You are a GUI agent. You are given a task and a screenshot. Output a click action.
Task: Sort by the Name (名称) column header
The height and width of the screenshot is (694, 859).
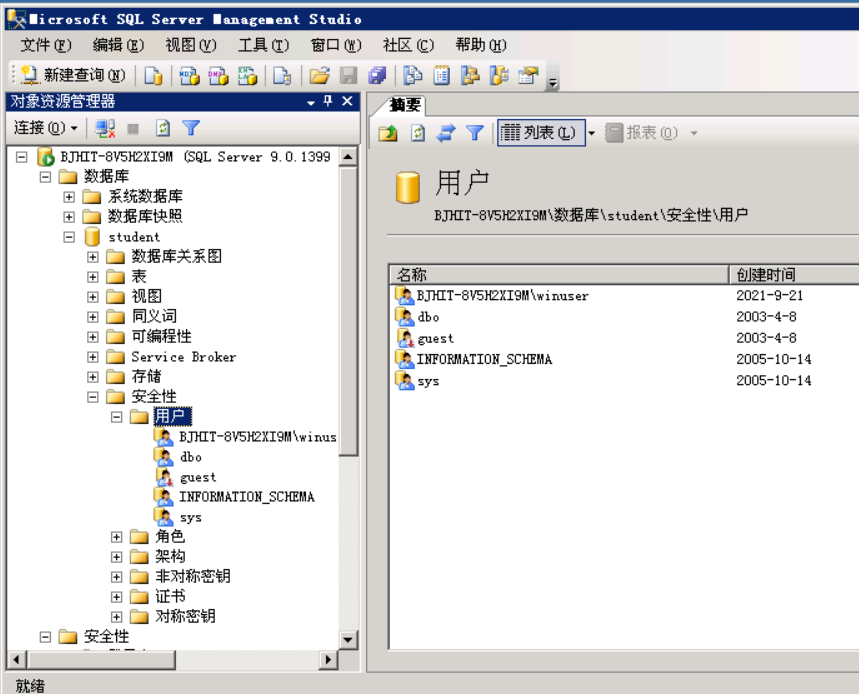click(559, 274)
